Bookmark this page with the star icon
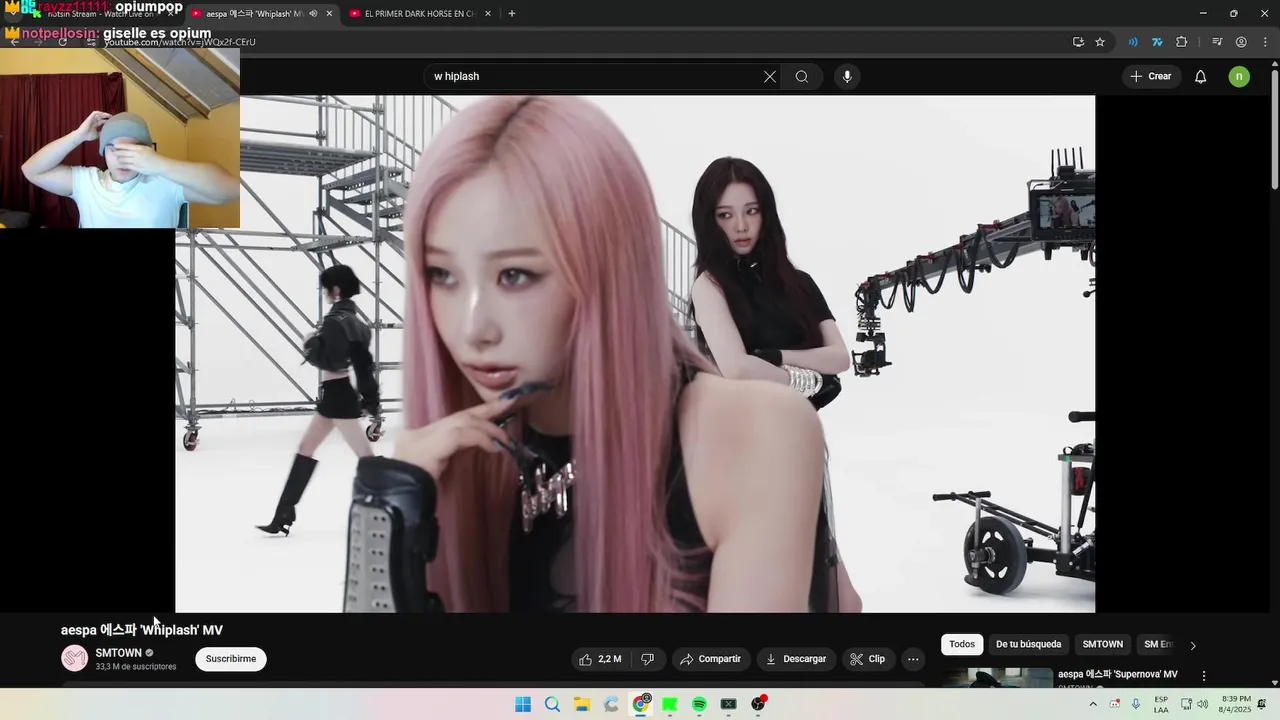Image resolution: width=1280 pixels, height=720 pixels. pyautogui.click(x=1100, y=42)
